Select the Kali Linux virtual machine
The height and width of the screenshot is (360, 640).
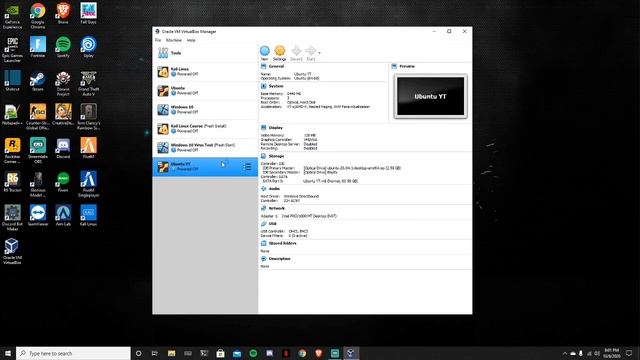click(205, 72)
